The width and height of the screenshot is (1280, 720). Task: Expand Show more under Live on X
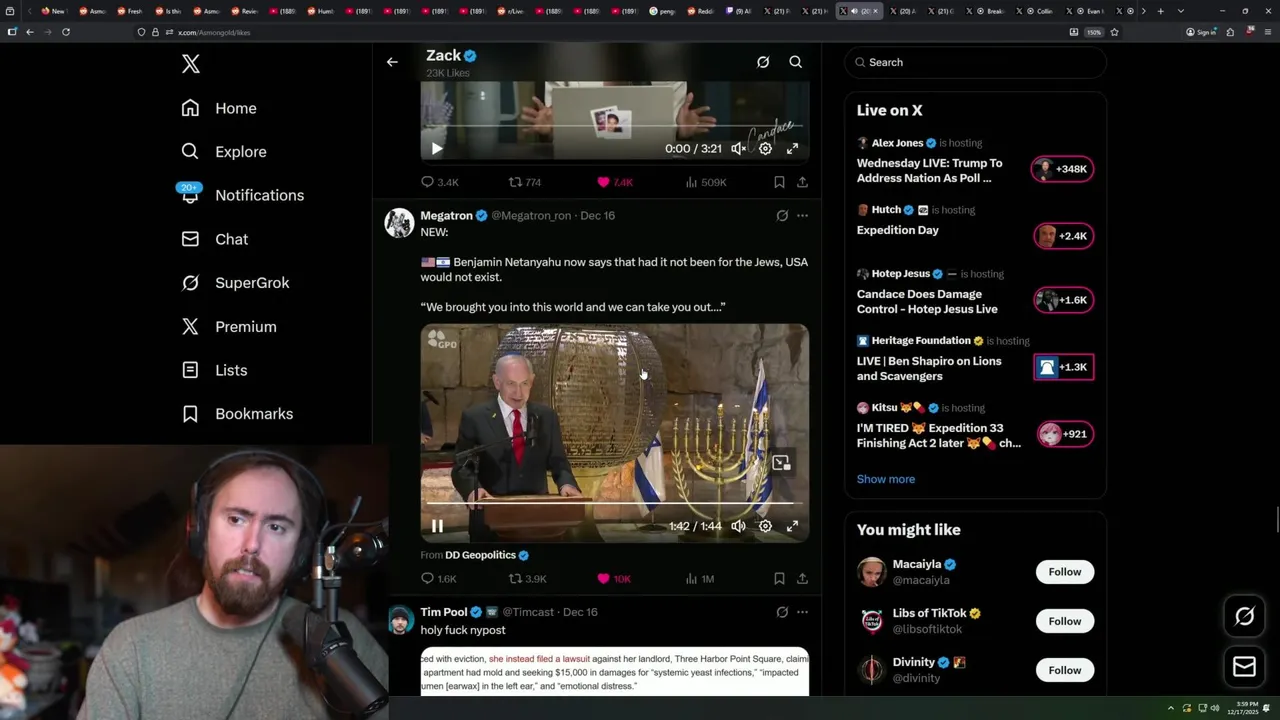885,479
